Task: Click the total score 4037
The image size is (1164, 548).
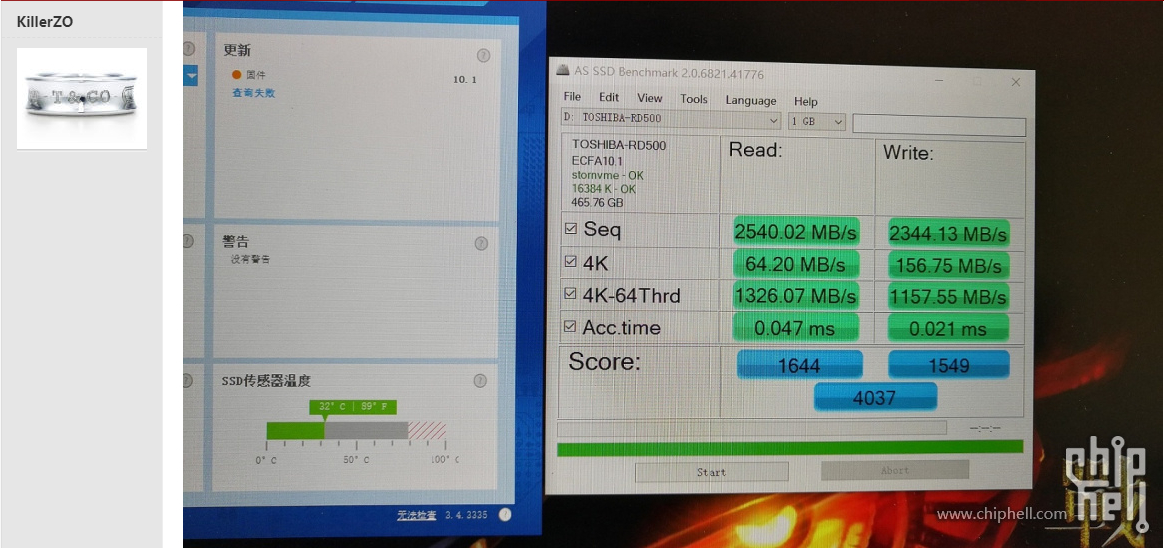Action: point(875,397)
